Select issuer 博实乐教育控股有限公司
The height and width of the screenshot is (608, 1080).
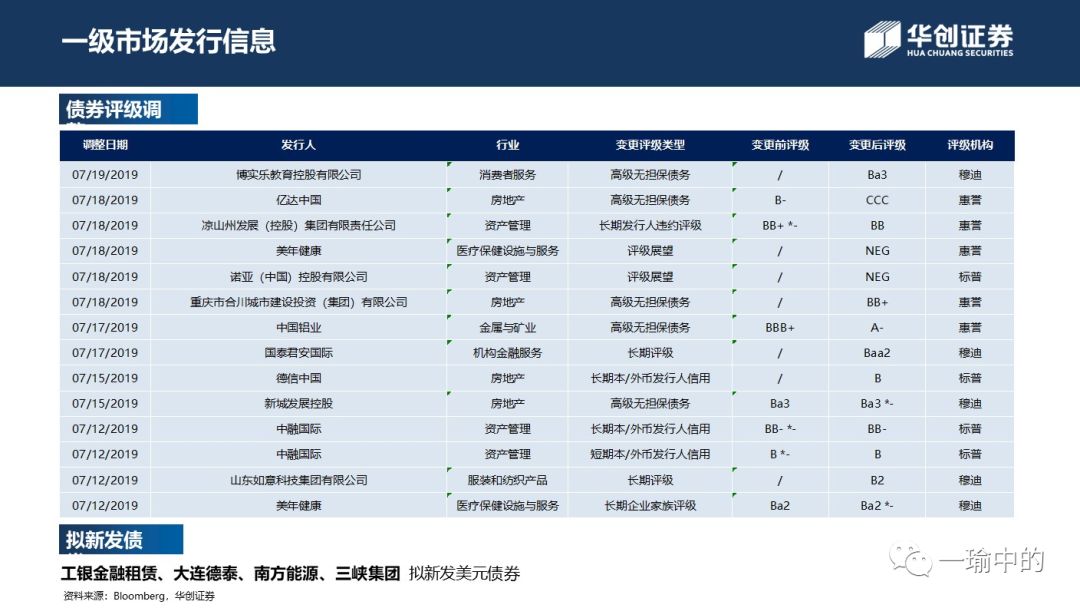298,175
